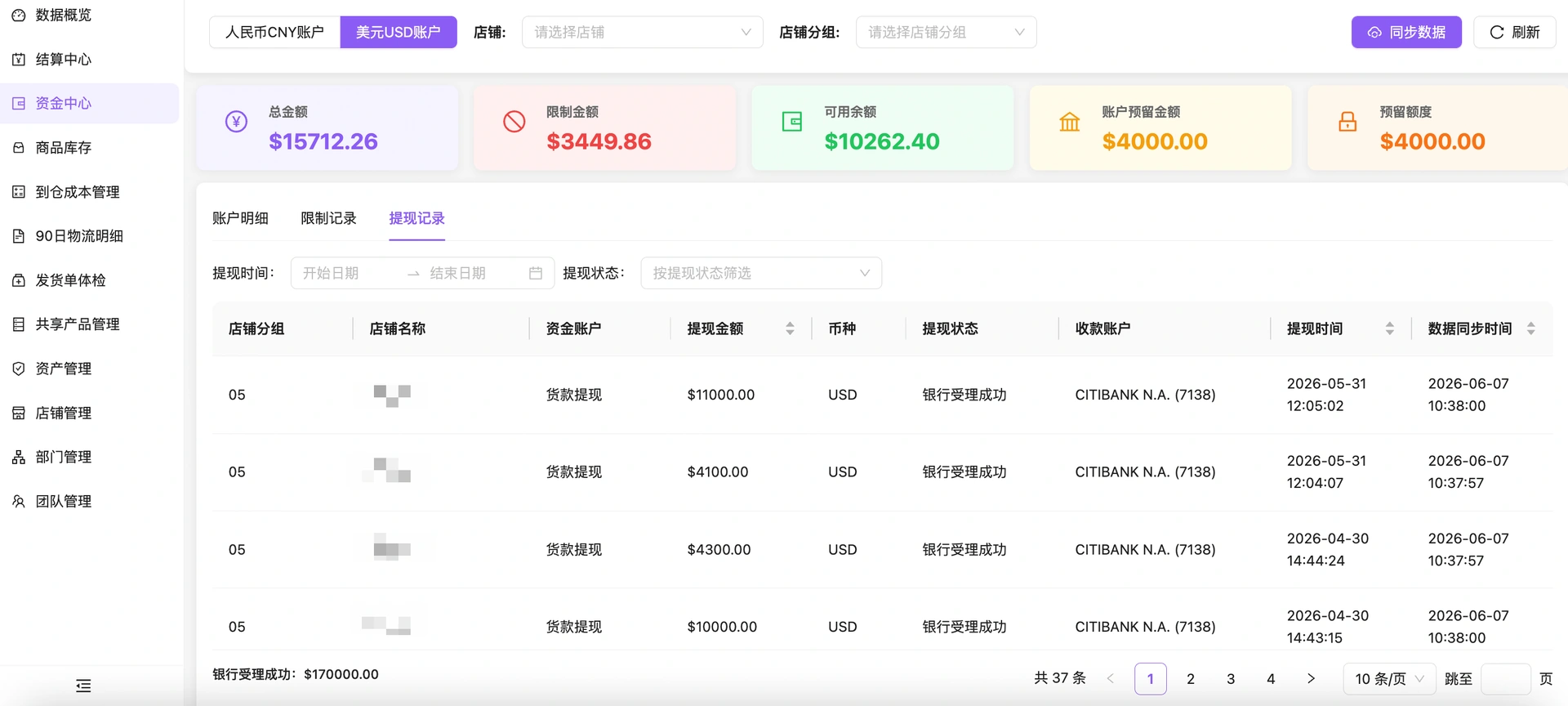Click the 结算中心 sidebar icon
Image resolution: width=1568 pixels, height=706 pixels.
point(19,59)
